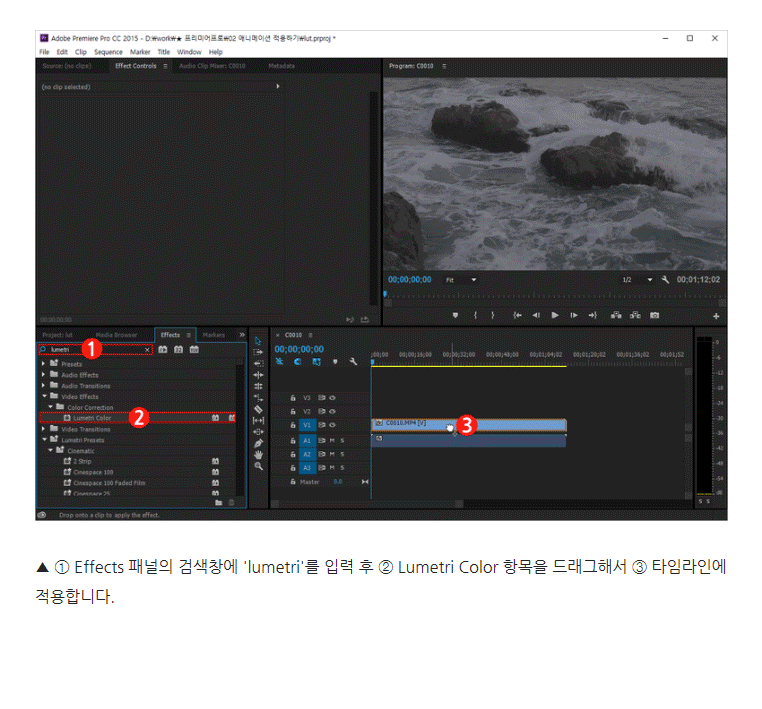Select Cinespace 100 Faded Film preset
The height and width of the screenshot is (709, 762).
coord(109,483)
